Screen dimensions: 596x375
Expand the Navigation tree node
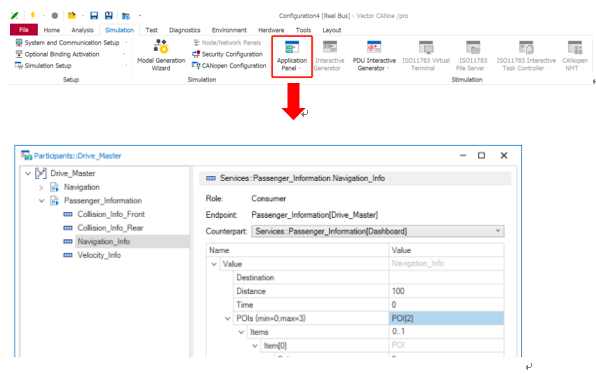click(41, 187)
